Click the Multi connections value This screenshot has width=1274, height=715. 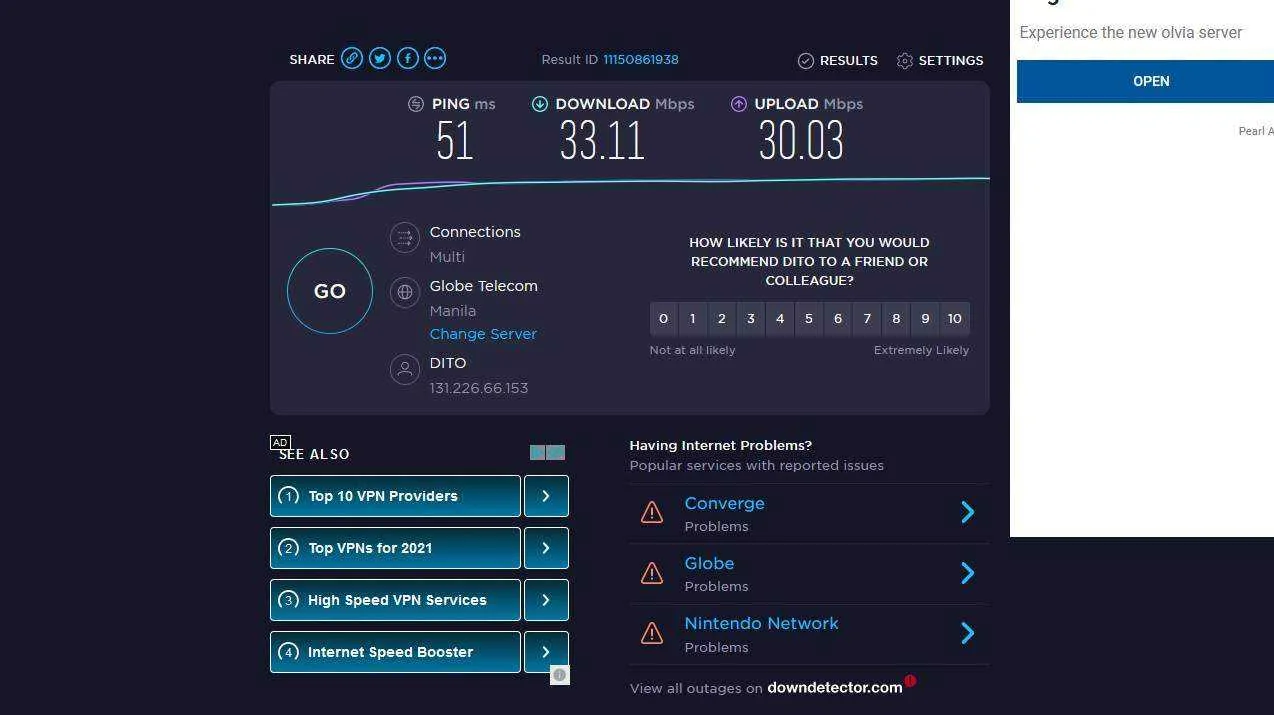click(447, 257)
